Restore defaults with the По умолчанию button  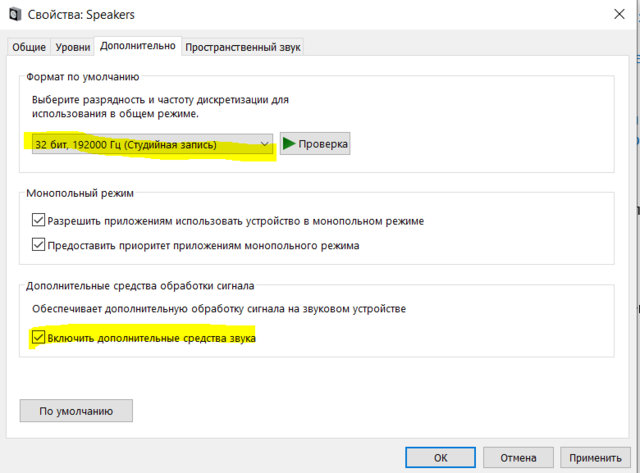[x=76, y=410]
